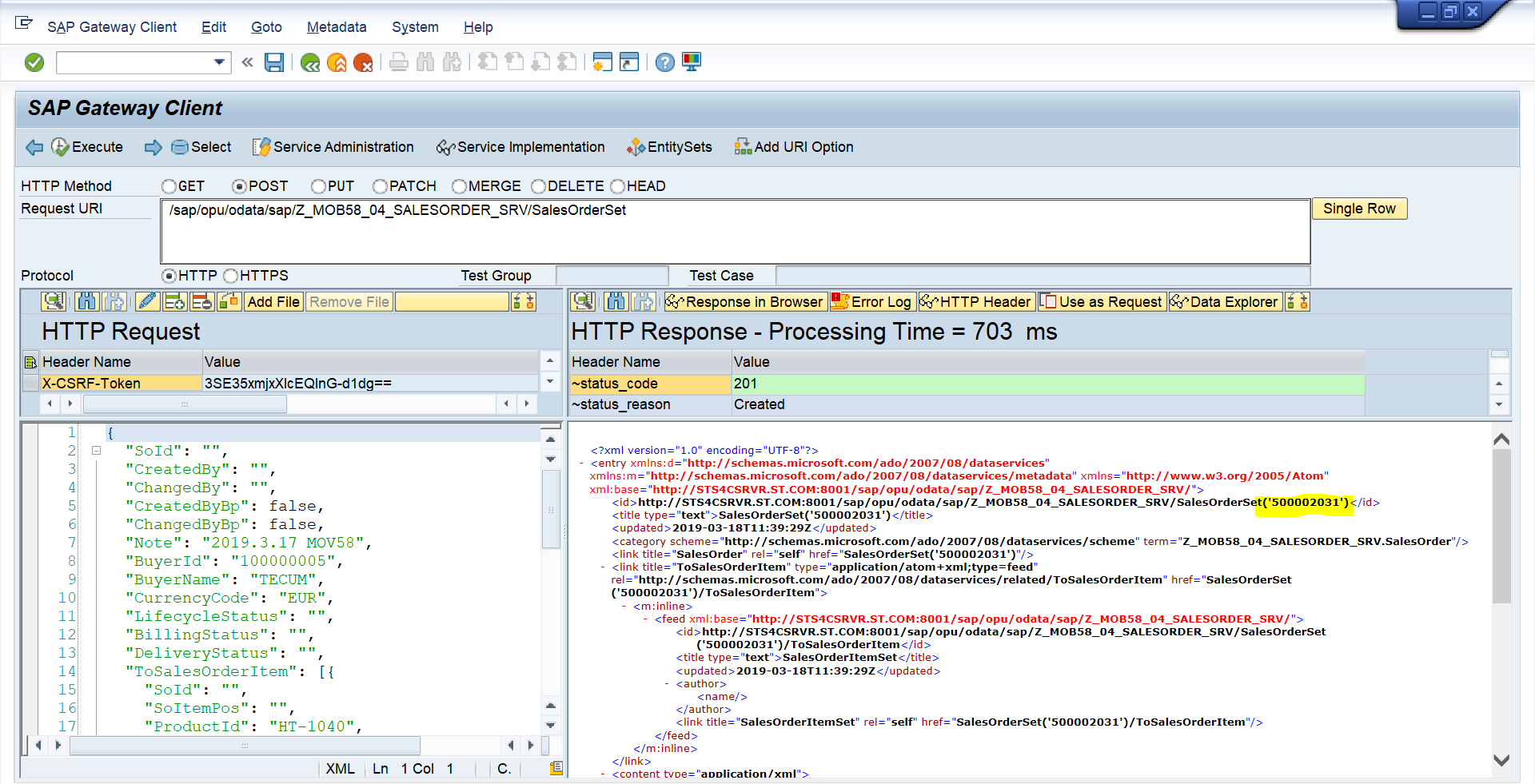Screen dimensions: 1535x784
Task: Click the insert row icon in request toolbar
Action: point(174,301)
